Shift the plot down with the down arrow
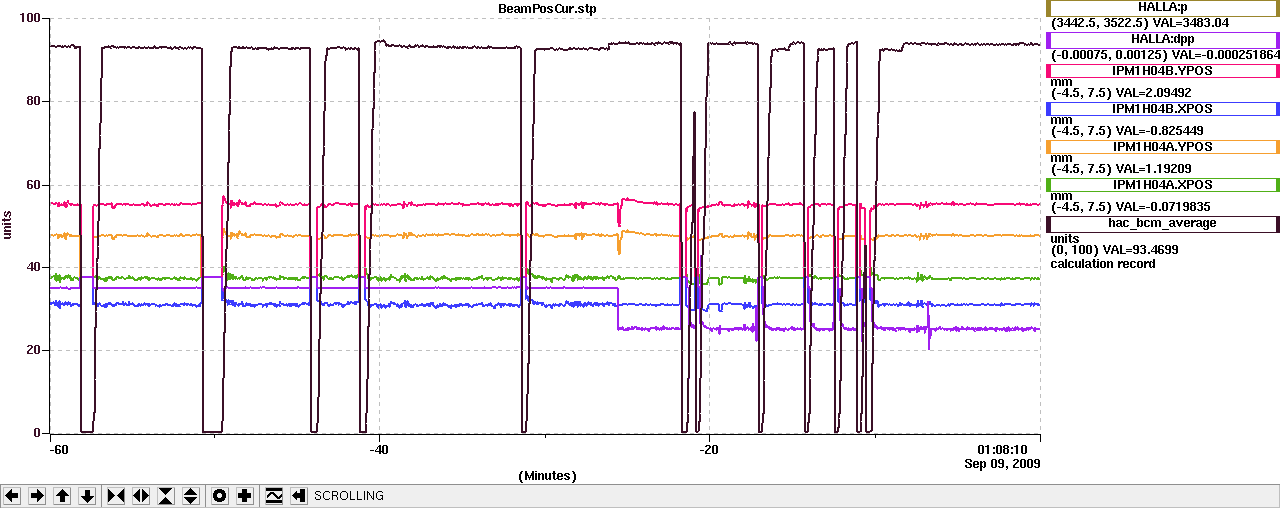The width and height of the screenshot is (1280, 508). [87, 496]
